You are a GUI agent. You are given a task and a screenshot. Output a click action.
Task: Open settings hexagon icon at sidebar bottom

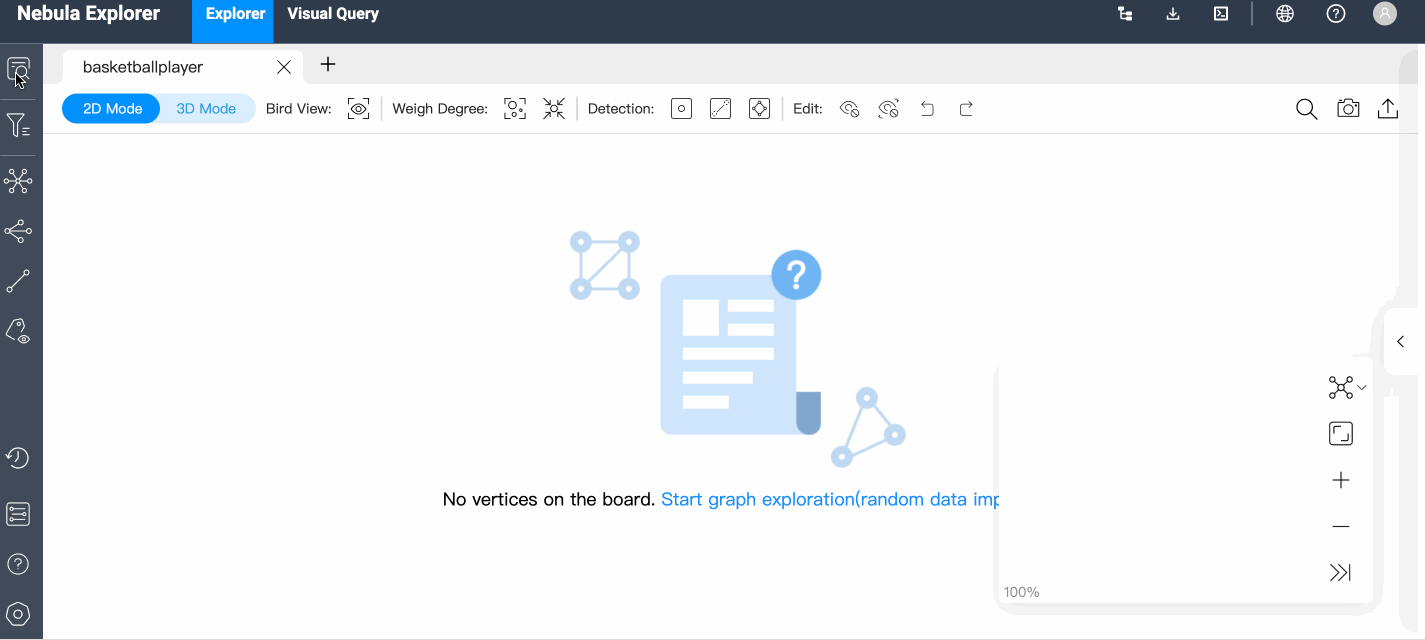(18, 614)
